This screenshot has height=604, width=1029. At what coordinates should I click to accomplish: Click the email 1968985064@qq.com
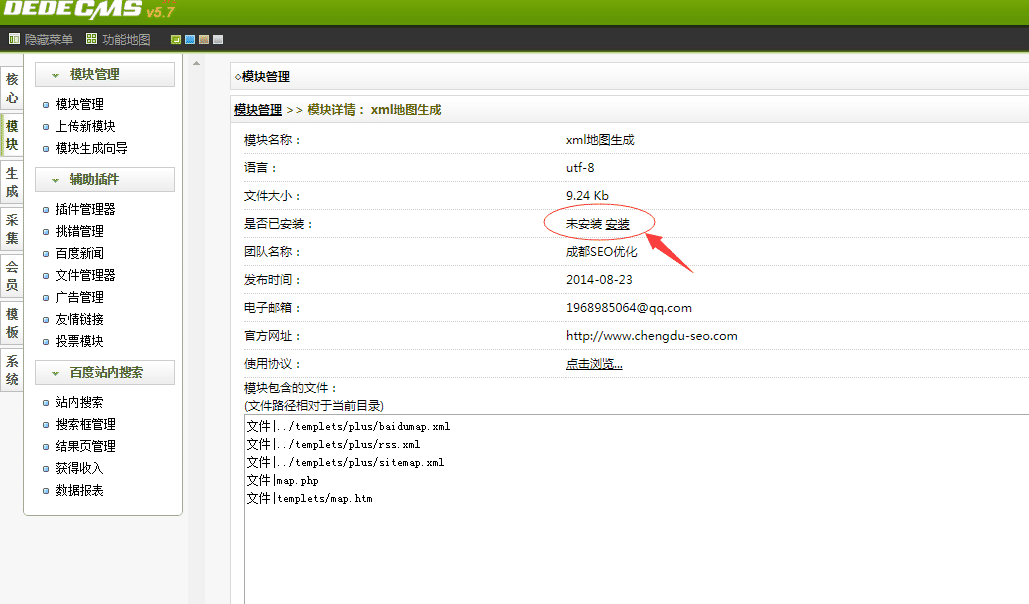(x=629, y=308)
